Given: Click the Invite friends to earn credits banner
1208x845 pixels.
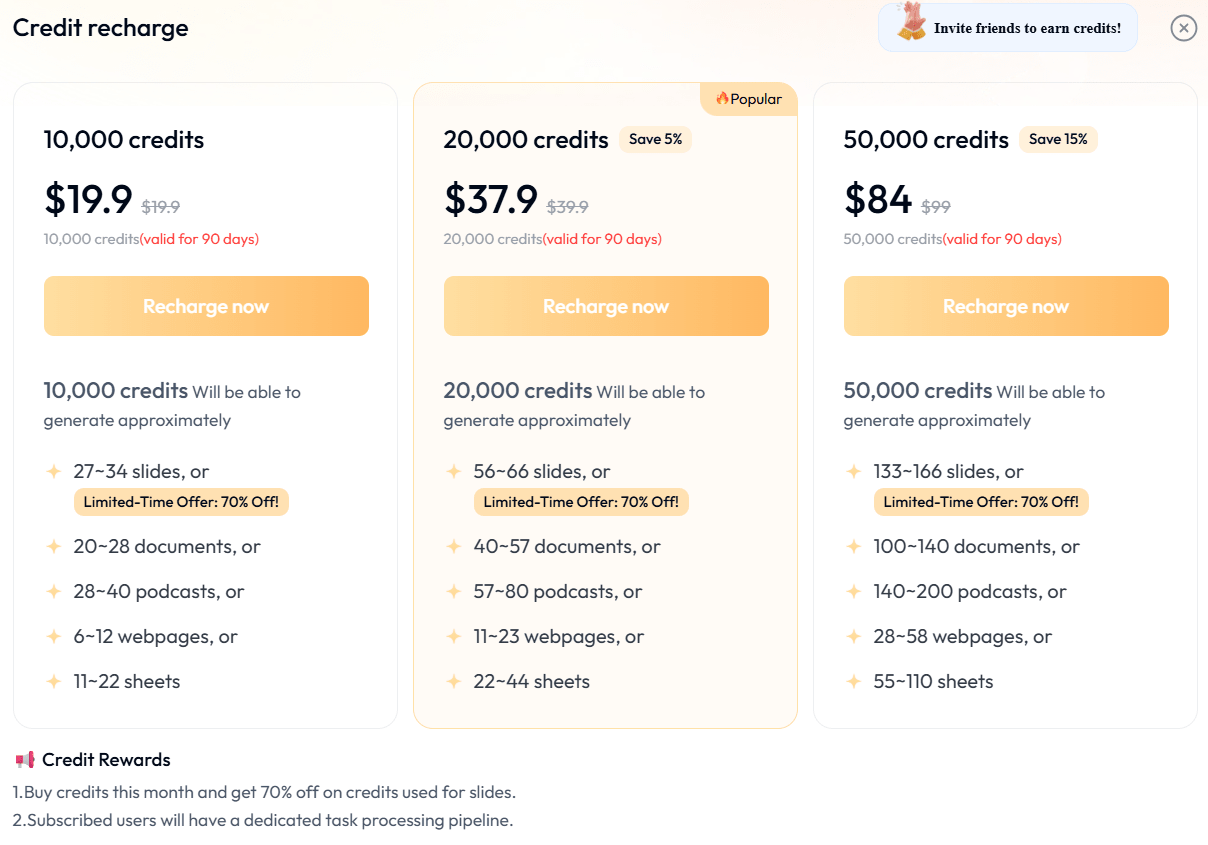Looking at the screenshot, I should coord(1027,28).
